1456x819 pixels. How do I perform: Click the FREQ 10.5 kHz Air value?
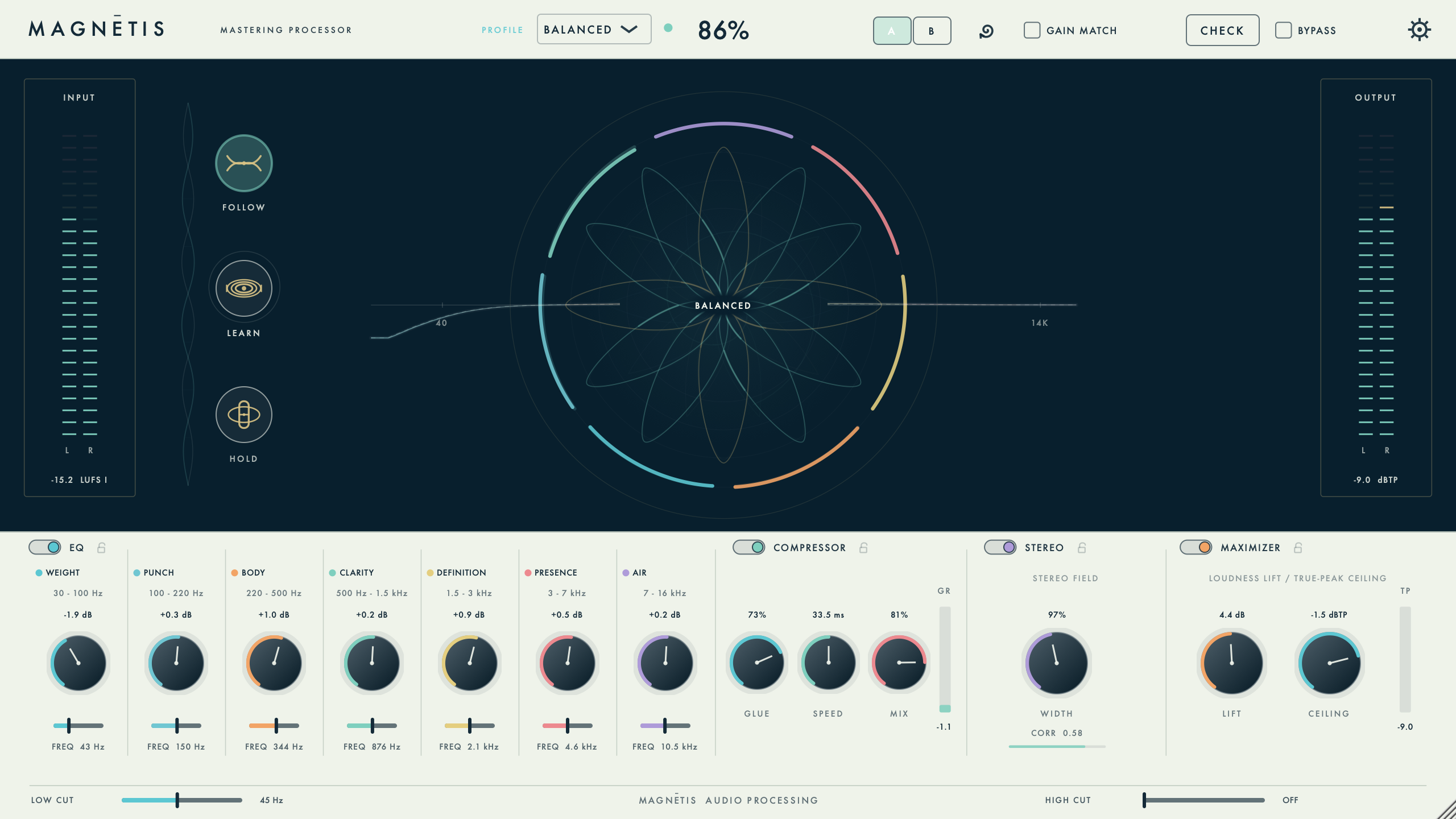click(x=665, y=747)
